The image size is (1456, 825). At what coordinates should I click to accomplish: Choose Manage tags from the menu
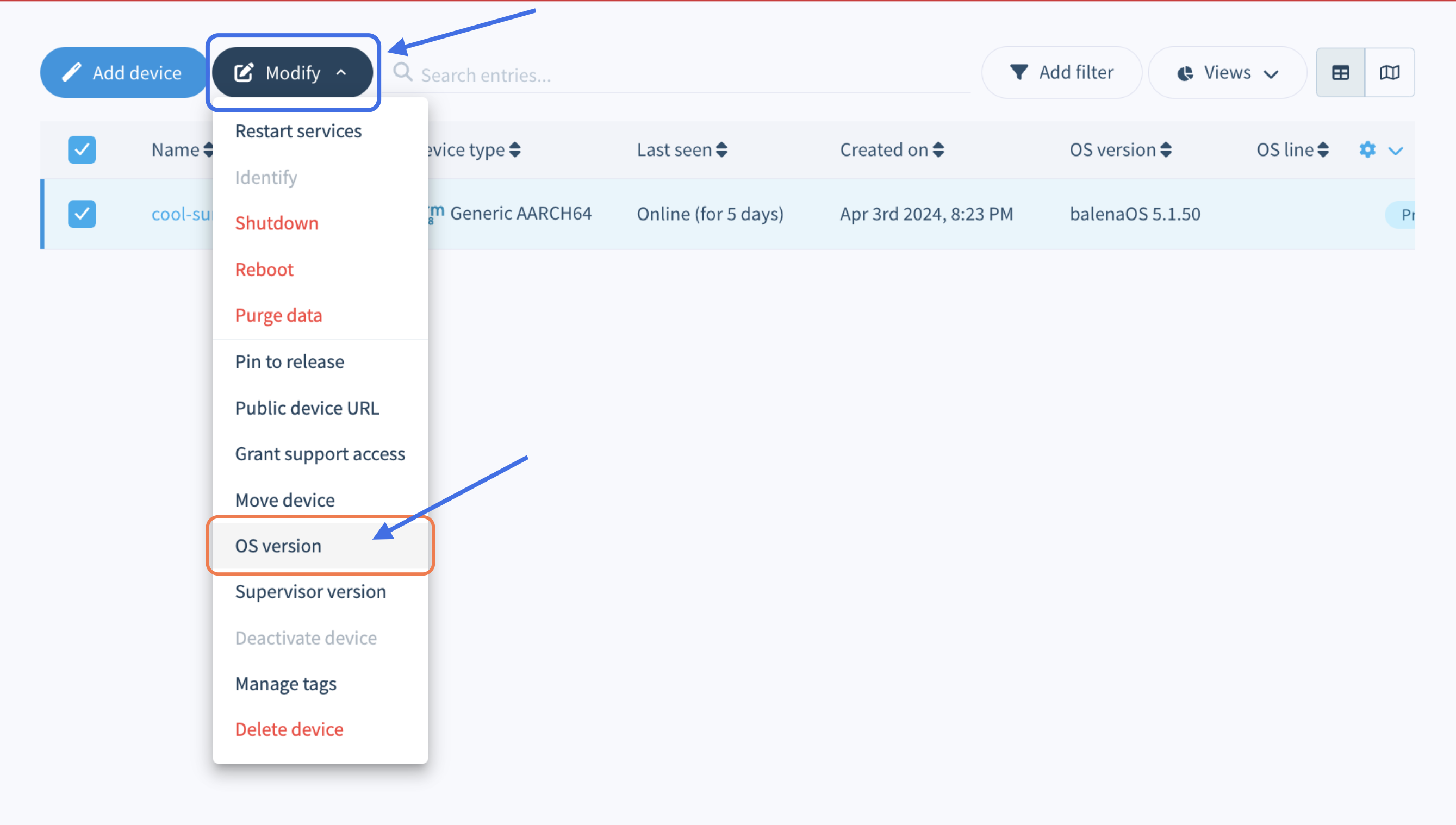(285, 683)
